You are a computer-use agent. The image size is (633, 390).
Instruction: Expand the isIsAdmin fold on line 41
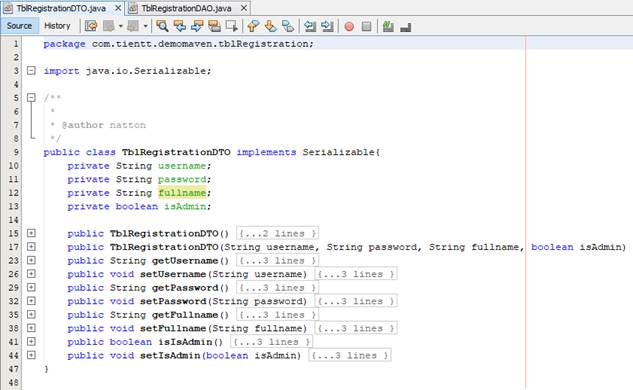coord(31,342)
